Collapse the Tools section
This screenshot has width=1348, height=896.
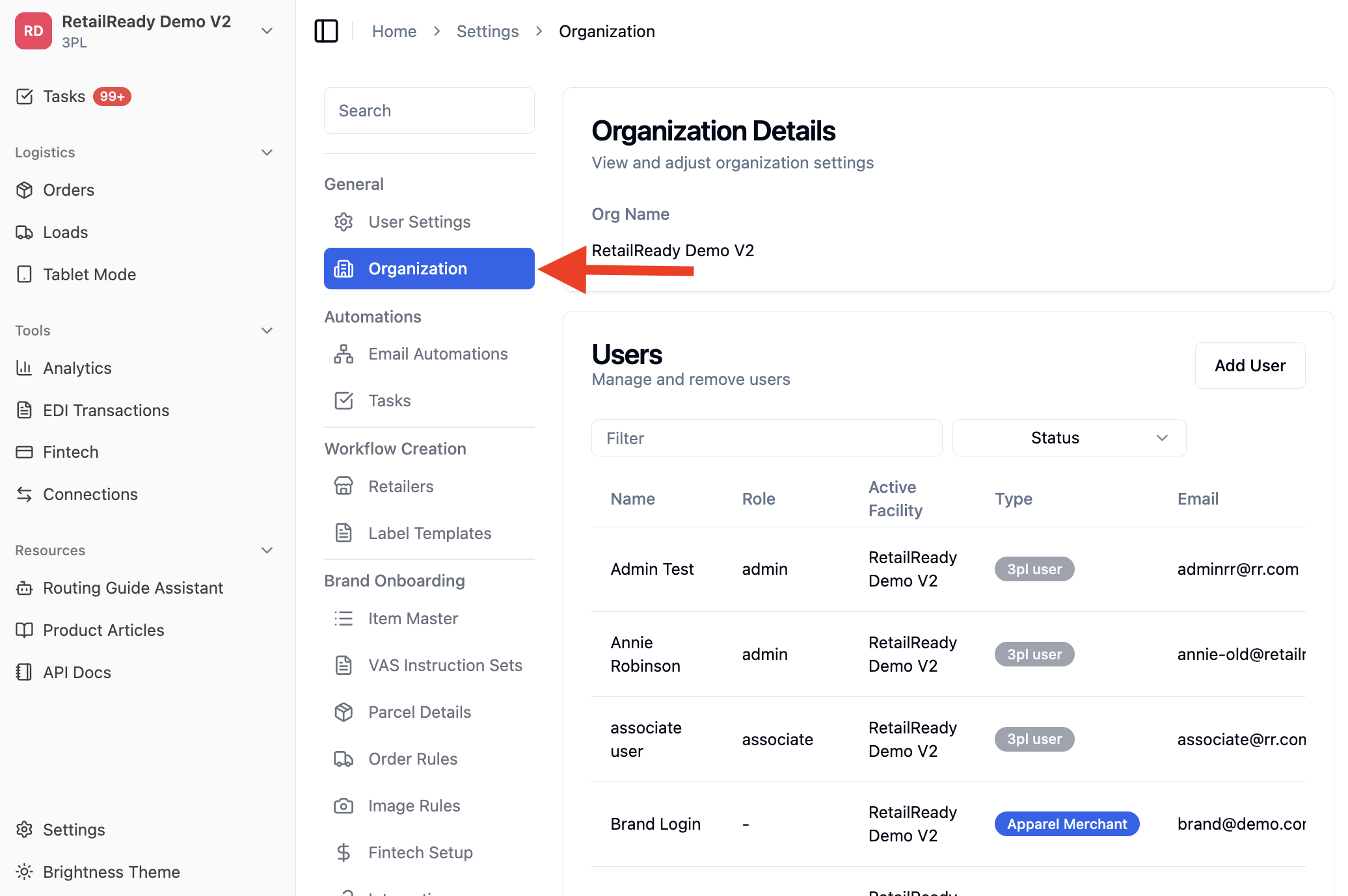coord(267,330)
